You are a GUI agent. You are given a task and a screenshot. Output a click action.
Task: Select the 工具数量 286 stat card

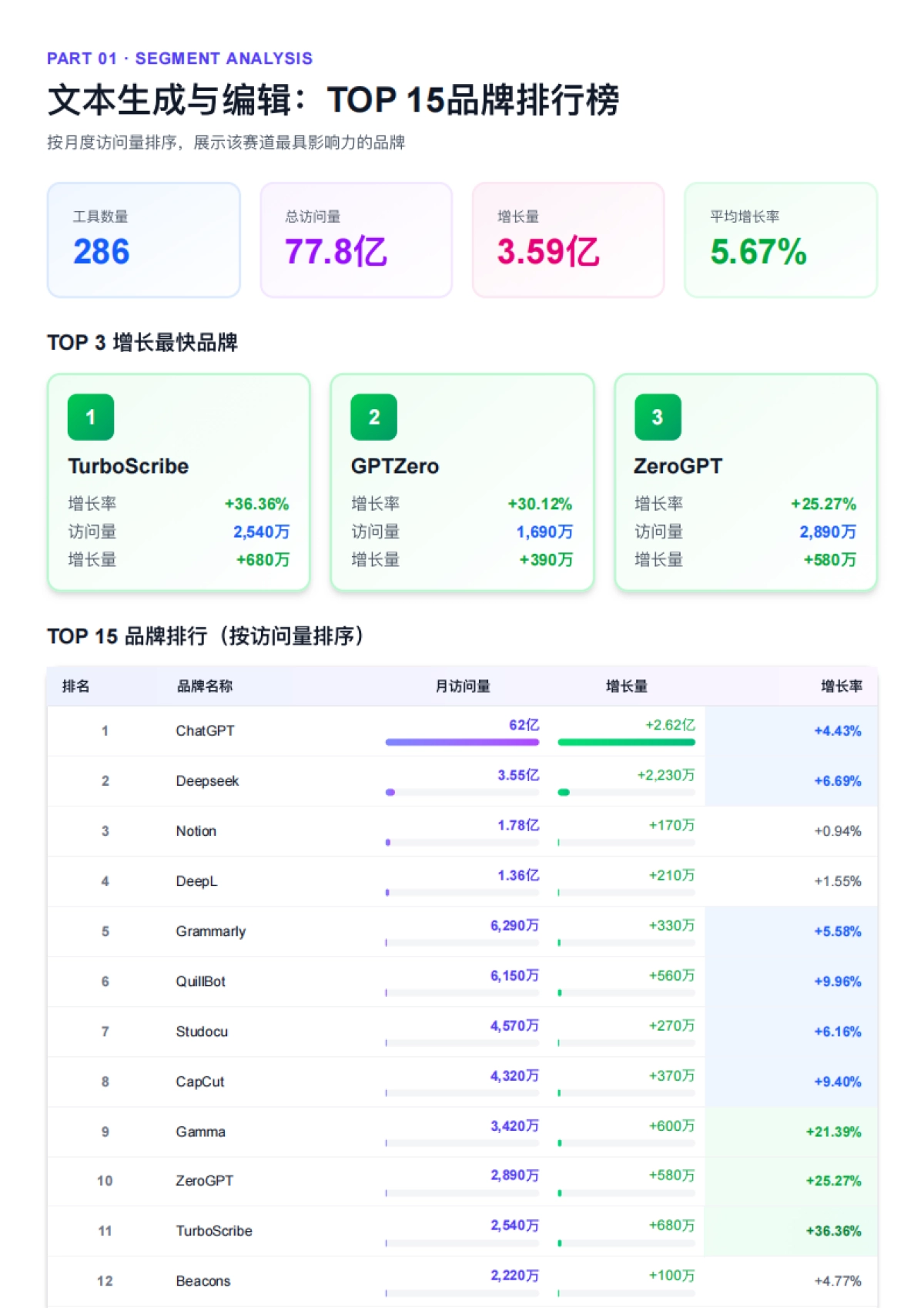(143, 240)
